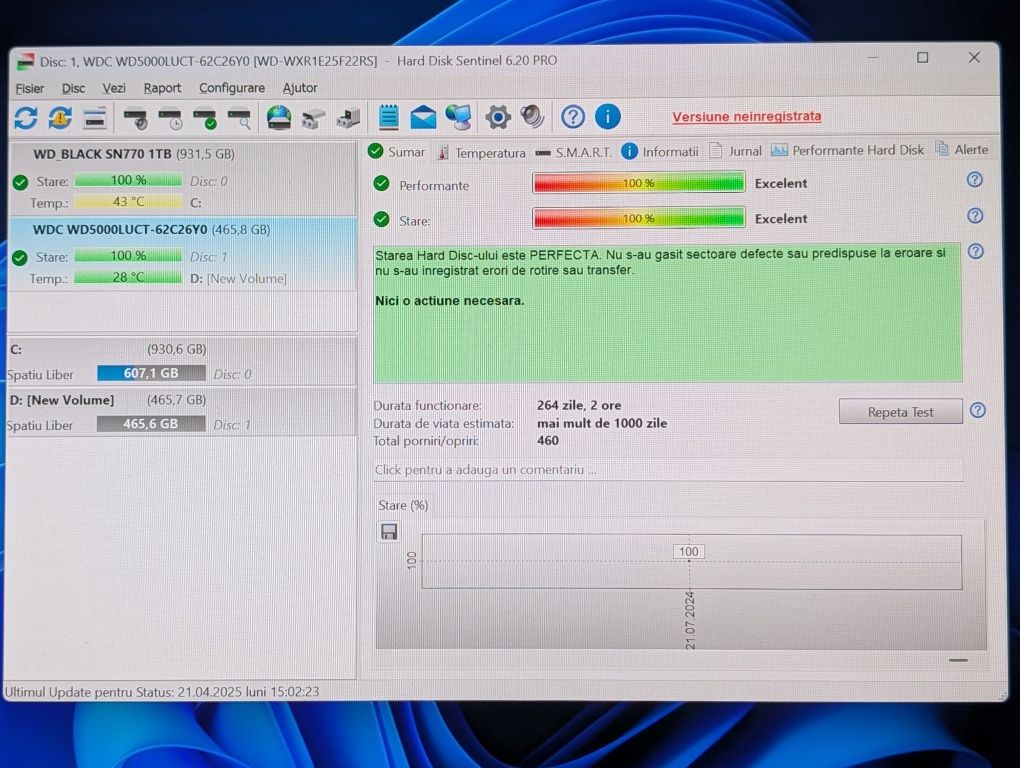Screen dimensions: 1020x768
Task: Click the small gray drives toolbar icon
Action: click(x=313, y=119)
